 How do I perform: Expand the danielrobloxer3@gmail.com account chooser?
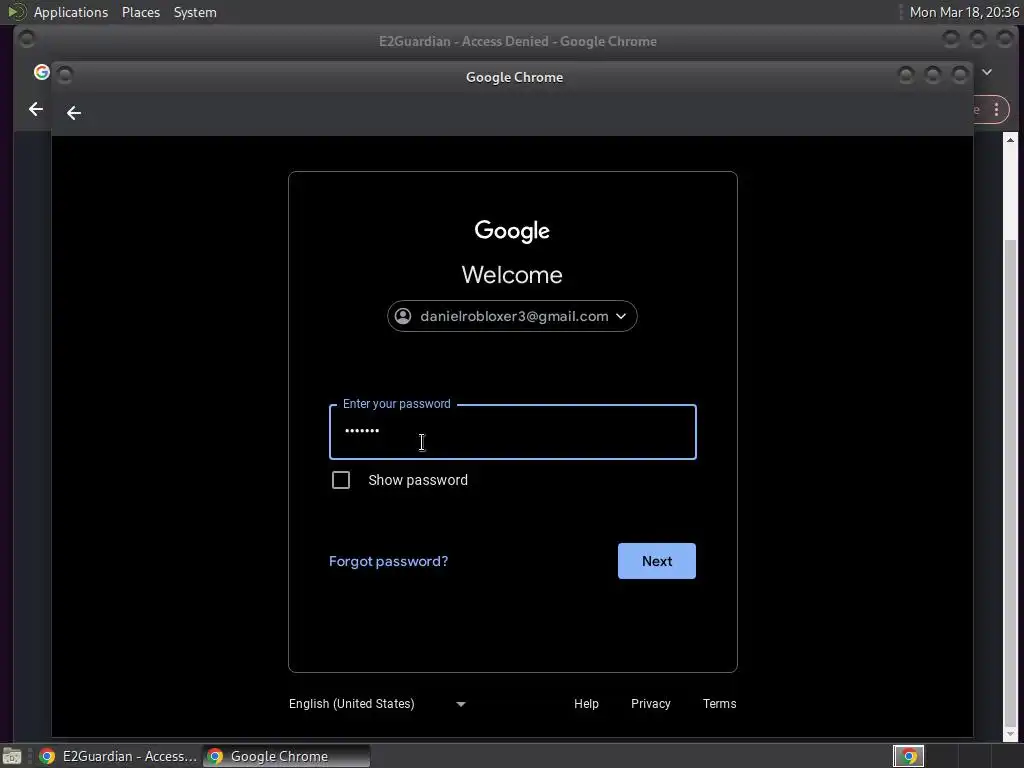pyautogui.click(x=512, y=316)
